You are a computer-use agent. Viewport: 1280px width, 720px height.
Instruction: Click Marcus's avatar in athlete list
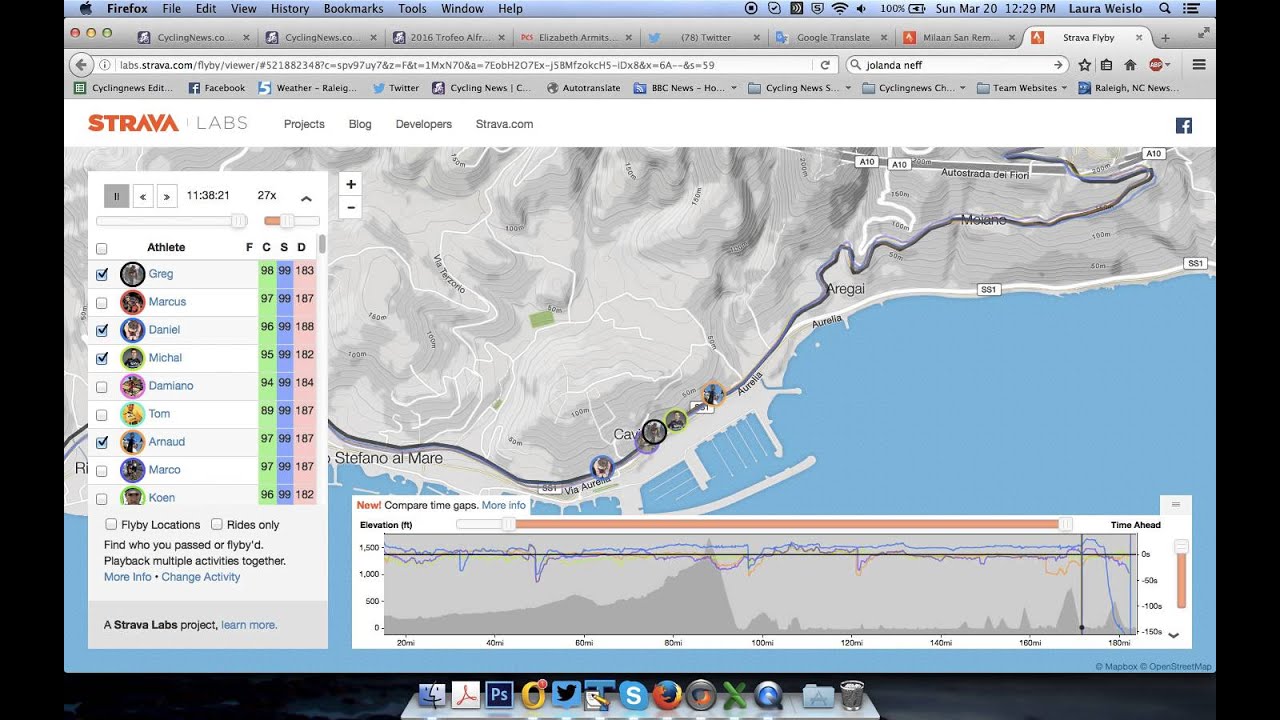pos(132,302)
